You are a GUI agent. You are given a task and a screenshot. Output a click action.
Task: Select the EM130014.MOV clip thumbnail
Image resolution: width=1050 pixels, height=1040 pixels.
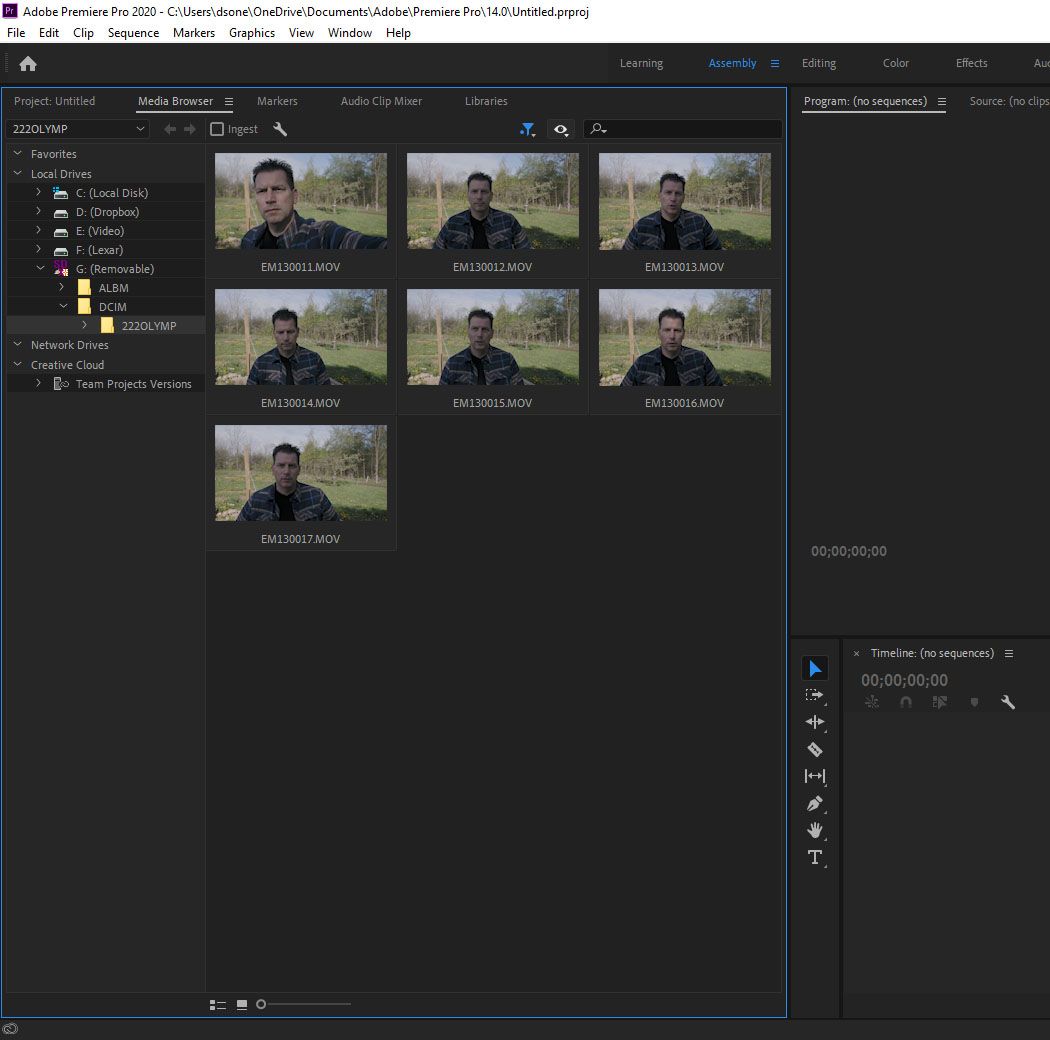click(300, 337)
